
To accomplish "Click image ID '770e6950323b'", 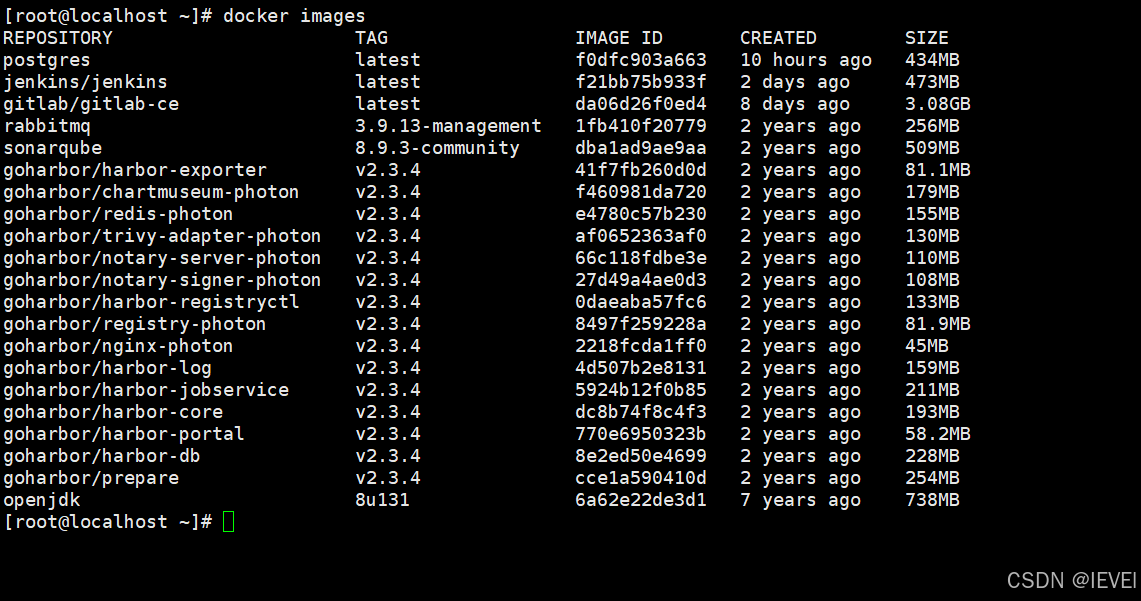I will tap(641, 434).
